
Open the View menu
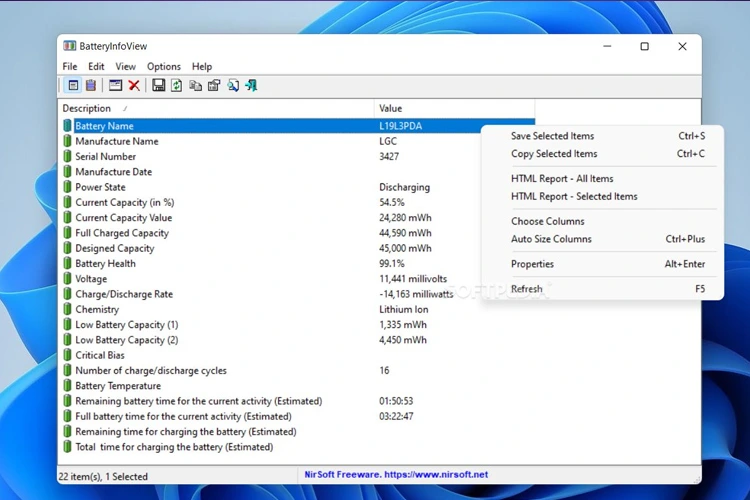[125, 67]
